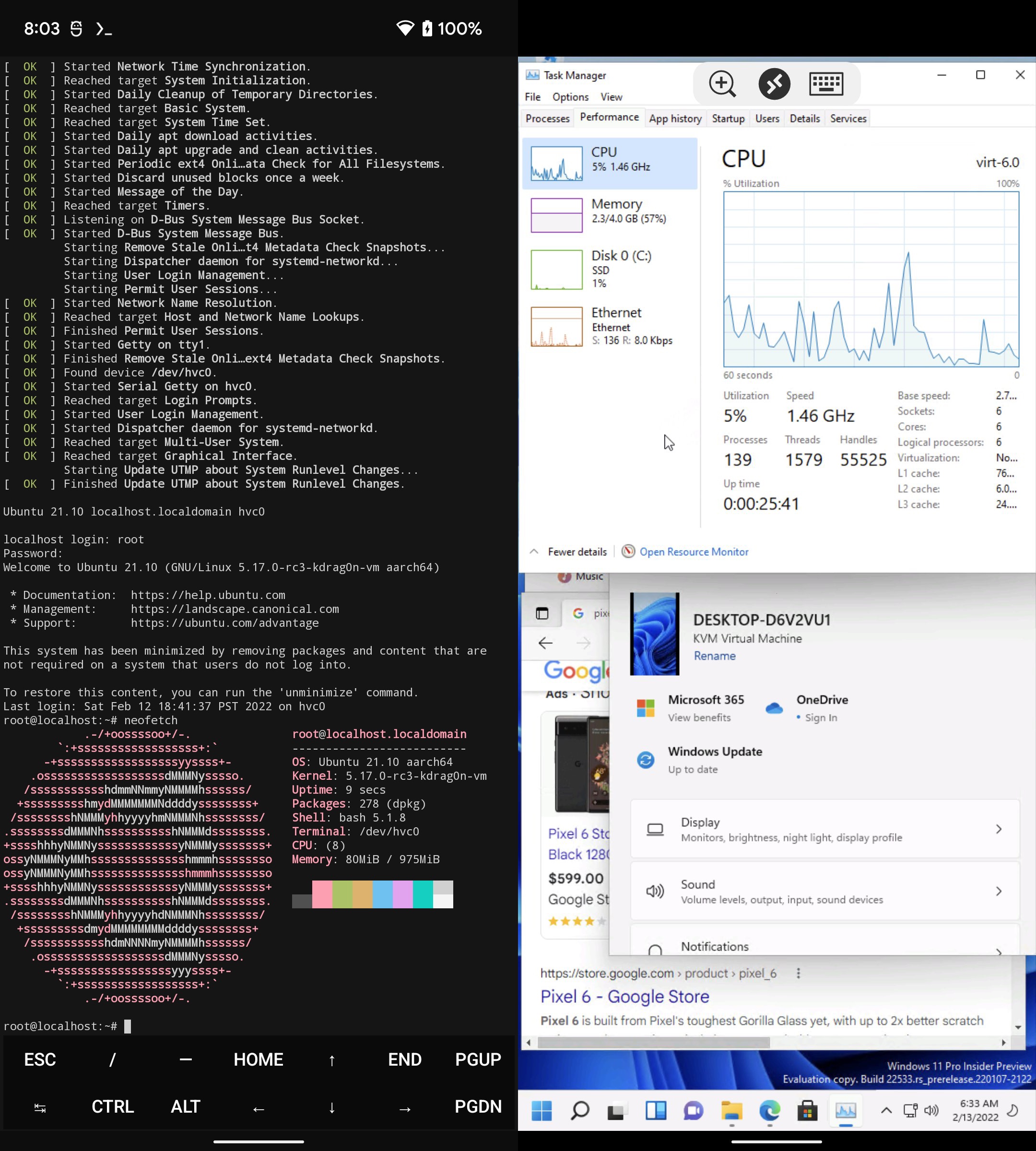Click the CPU performance graph icon
This screenshot has height=1151, width=1036.
(557, 163)
